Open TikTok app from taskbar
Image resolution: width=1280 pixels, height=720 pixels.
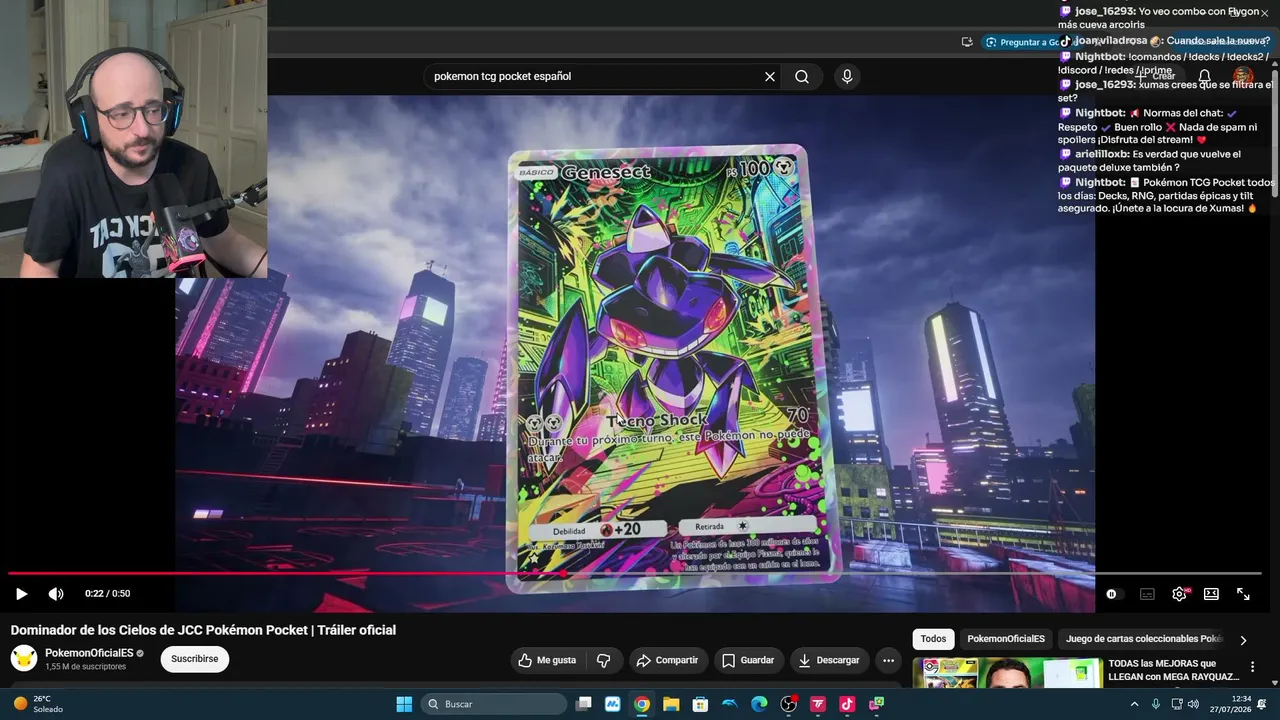pos(847,704)
